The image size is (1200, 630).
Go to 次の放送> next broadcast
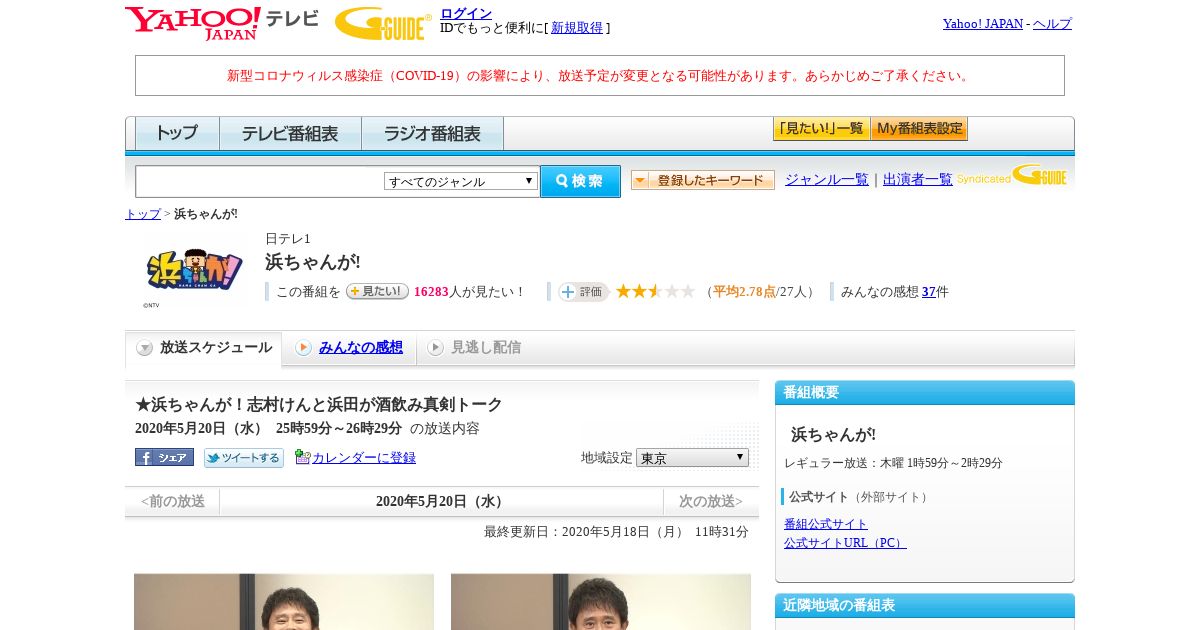point(711,501)
